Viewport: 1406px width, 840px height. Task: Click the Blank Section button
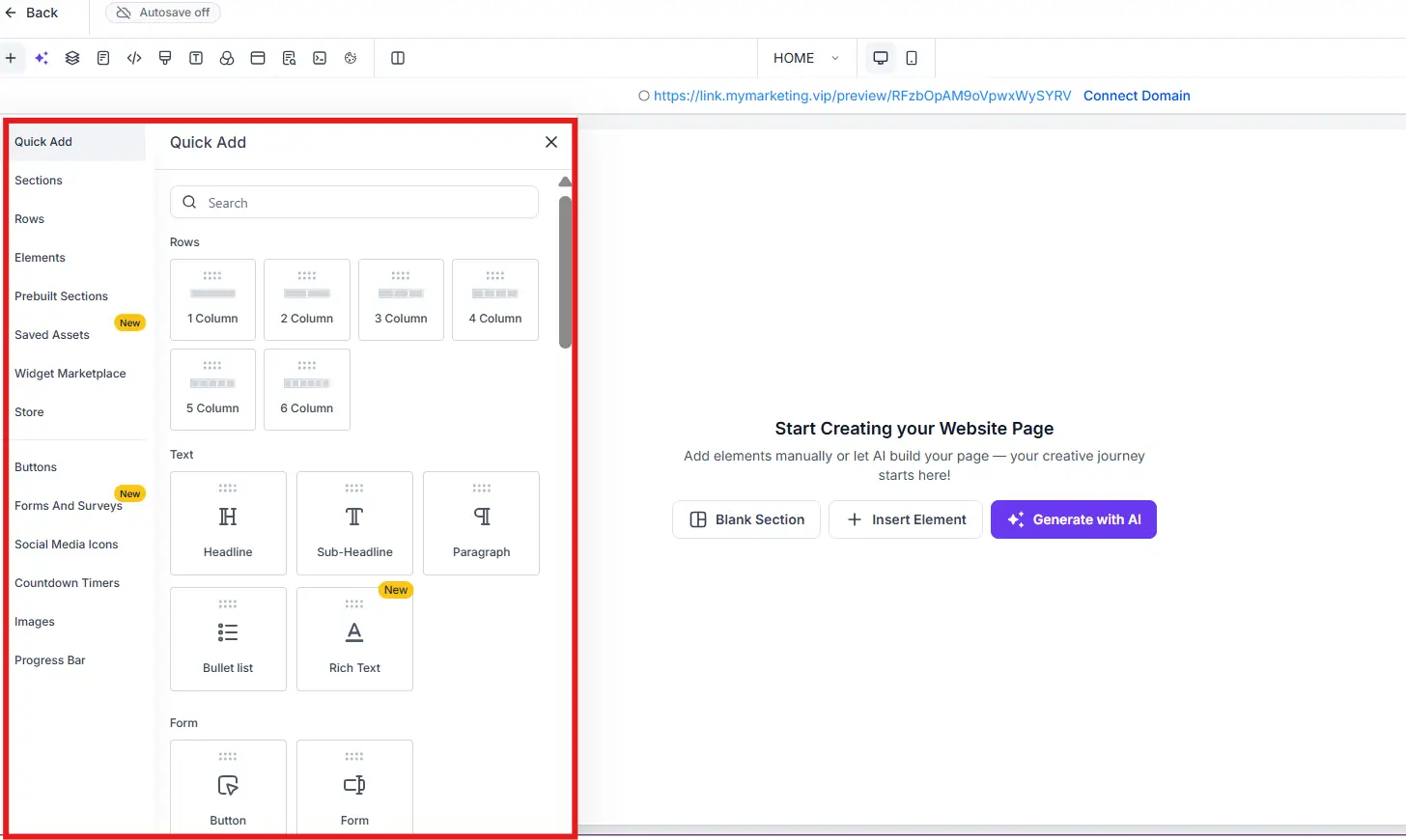click(746, 519)
